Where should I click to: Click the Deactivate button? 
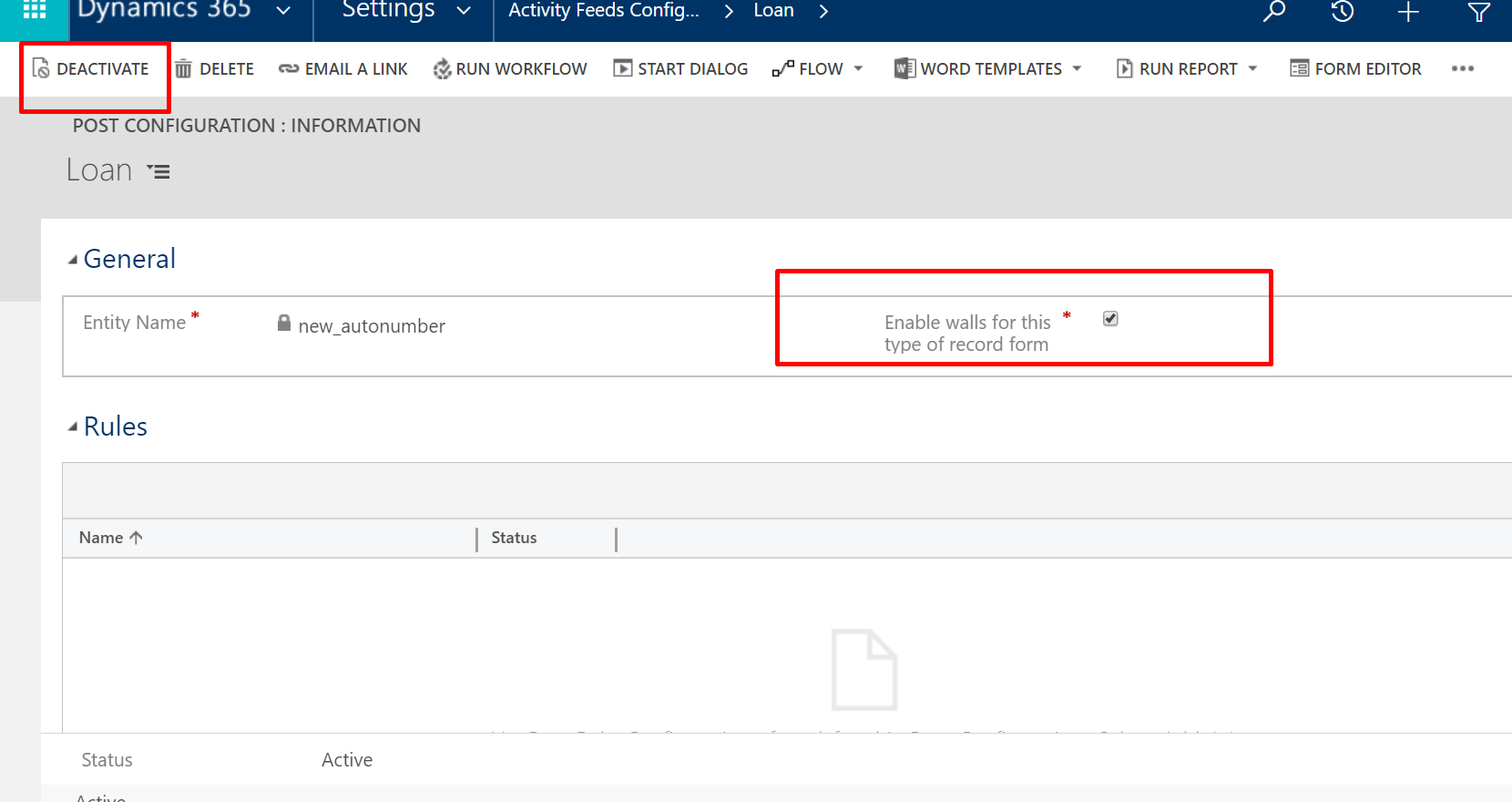(x=91, y=69)
